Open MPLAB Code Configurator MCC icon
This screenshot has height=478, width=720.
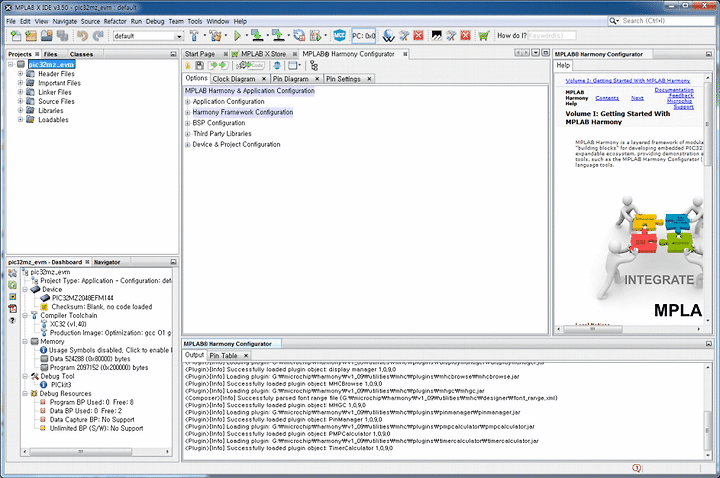[340, 35]
